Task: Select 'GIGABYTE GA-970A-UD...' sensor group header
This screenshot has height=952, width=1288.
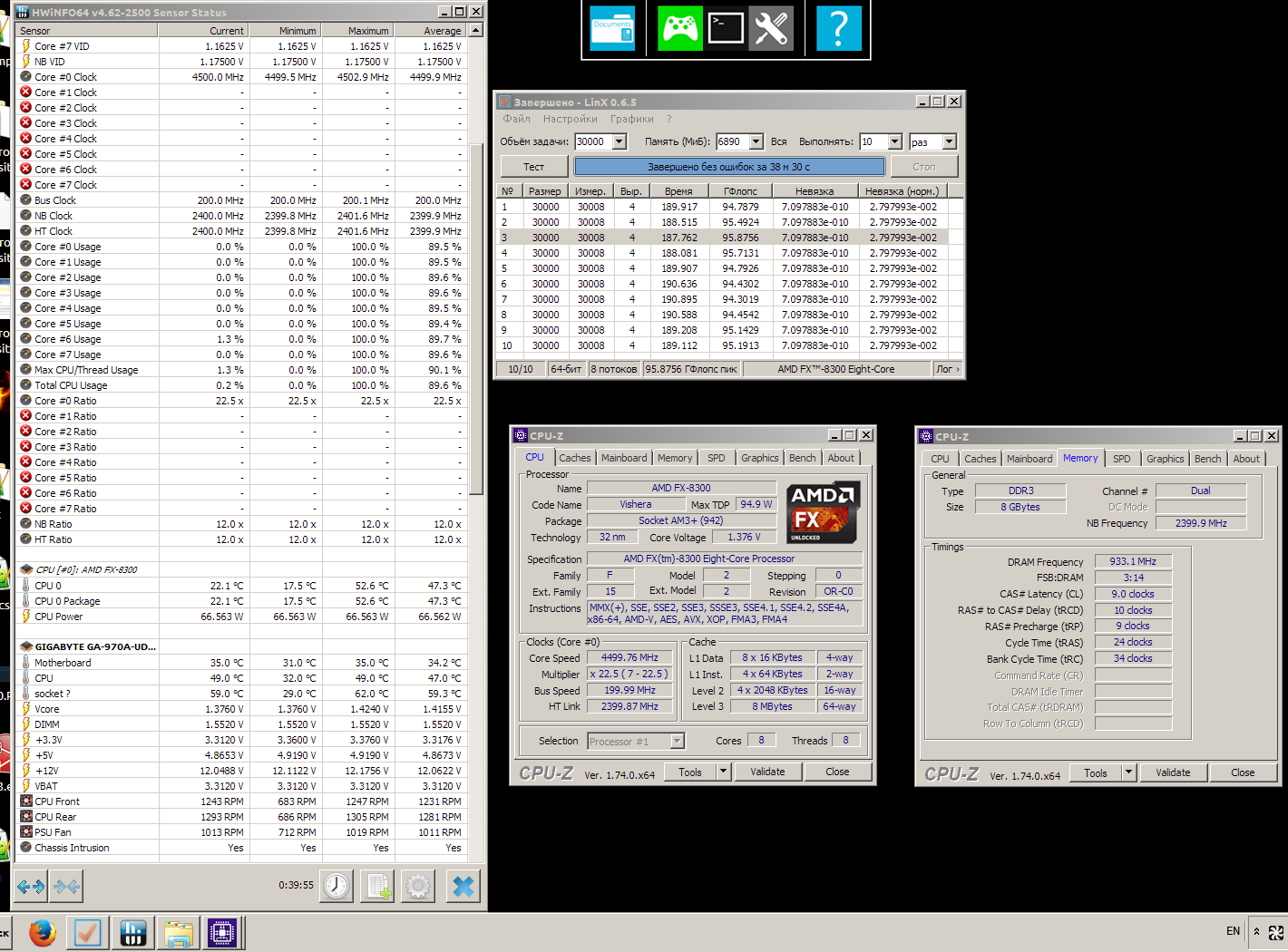Action: 241,646
